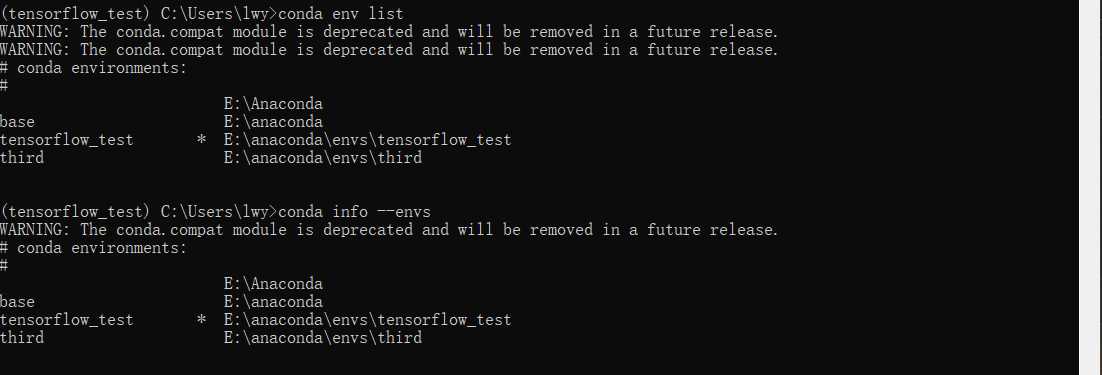Click the active-environment asterisk in conda env list output

click(202, 139)
